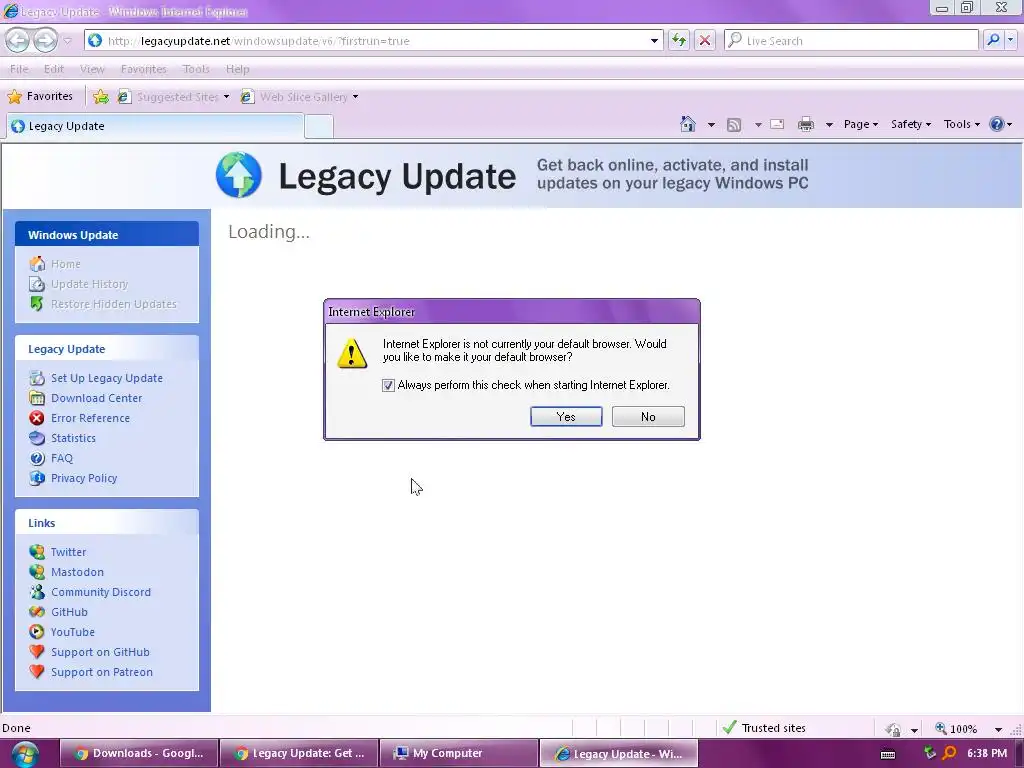
Task: Open Favorites star button
Action: [x=40, y=96]
